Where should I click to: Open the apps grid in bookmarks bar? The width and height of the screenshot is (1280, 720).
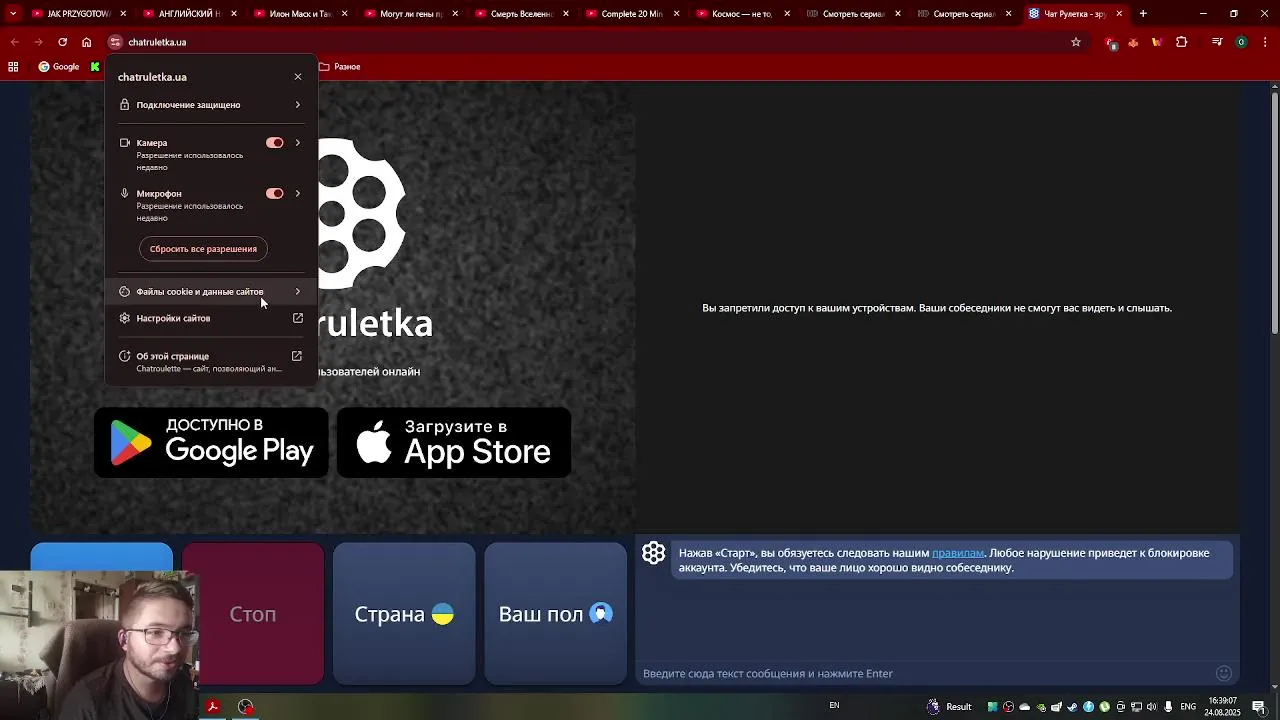pyautogui.click(x=13, y=67)
